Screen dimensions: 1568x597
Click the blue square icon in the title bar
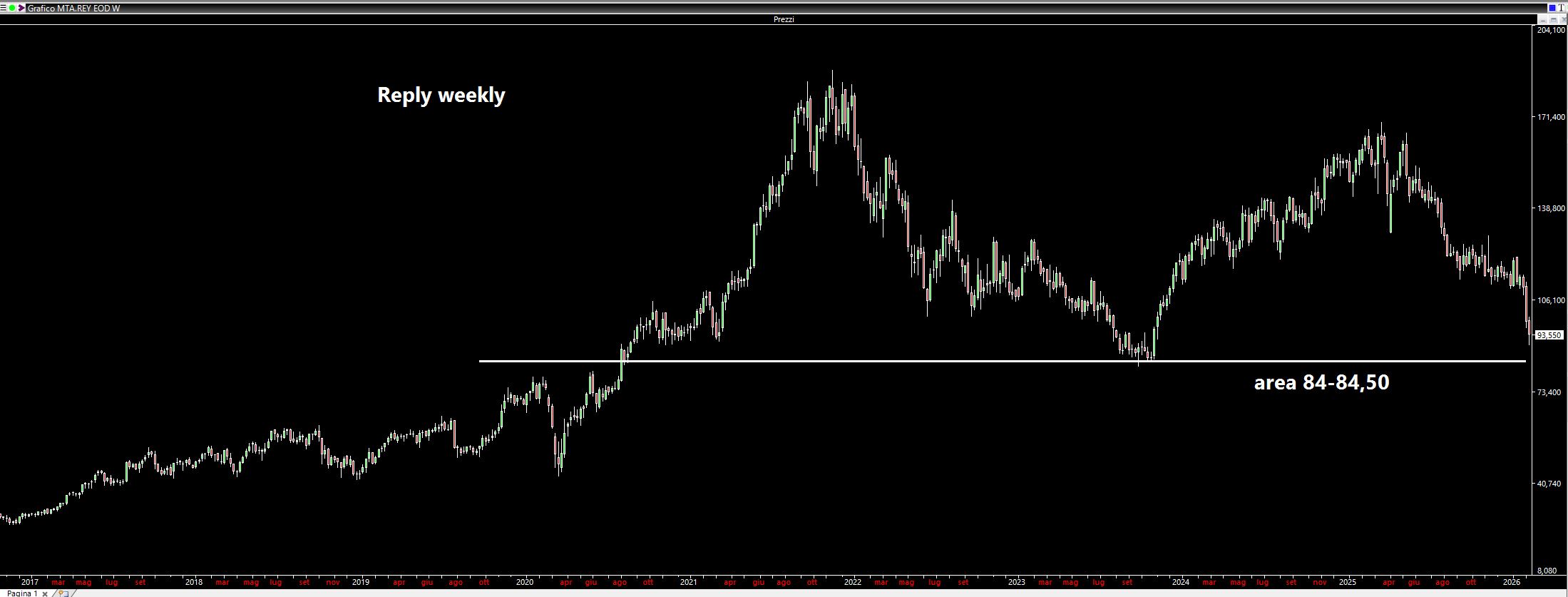tap(1552, 8)
